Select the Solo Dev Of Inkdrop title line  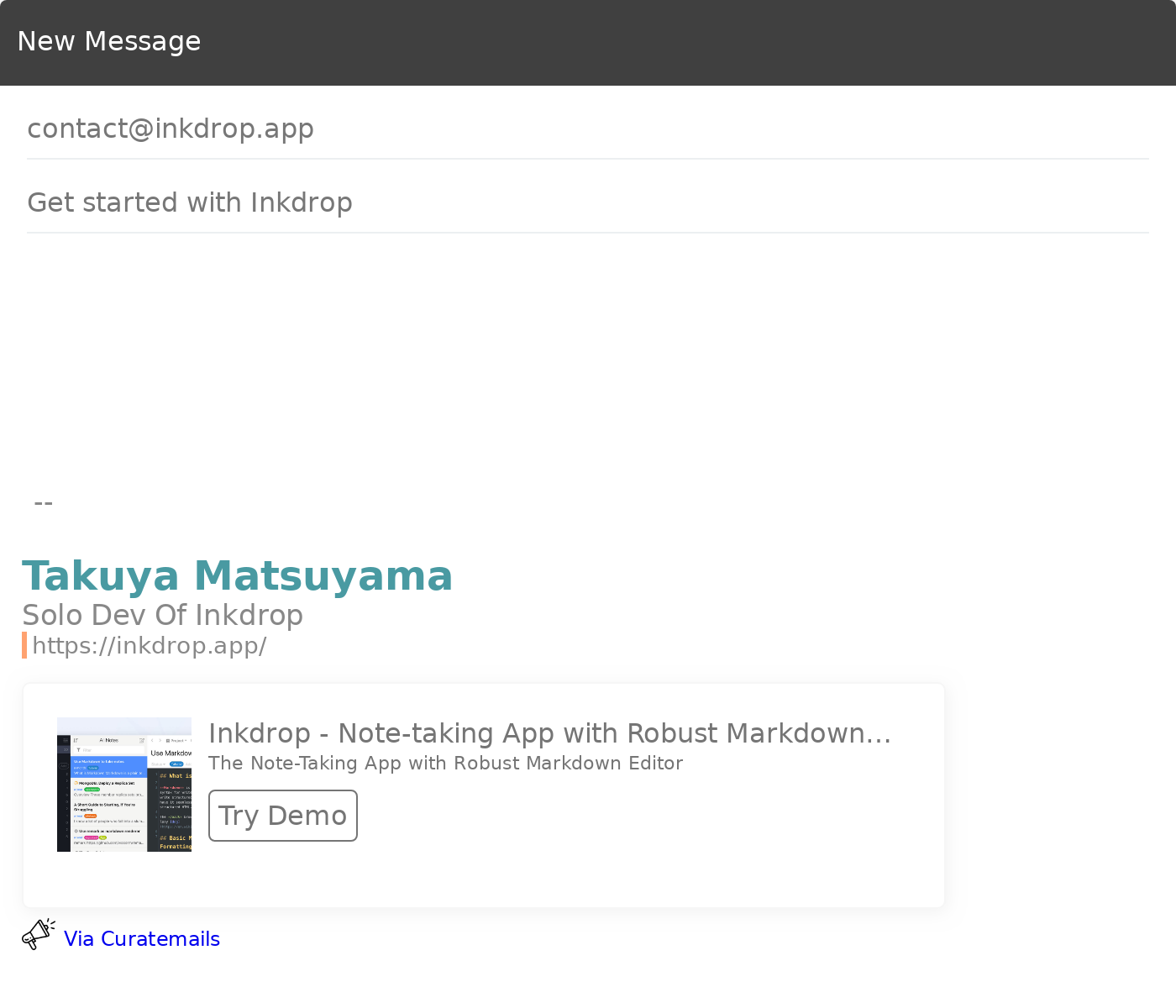(x=162, y=615)
